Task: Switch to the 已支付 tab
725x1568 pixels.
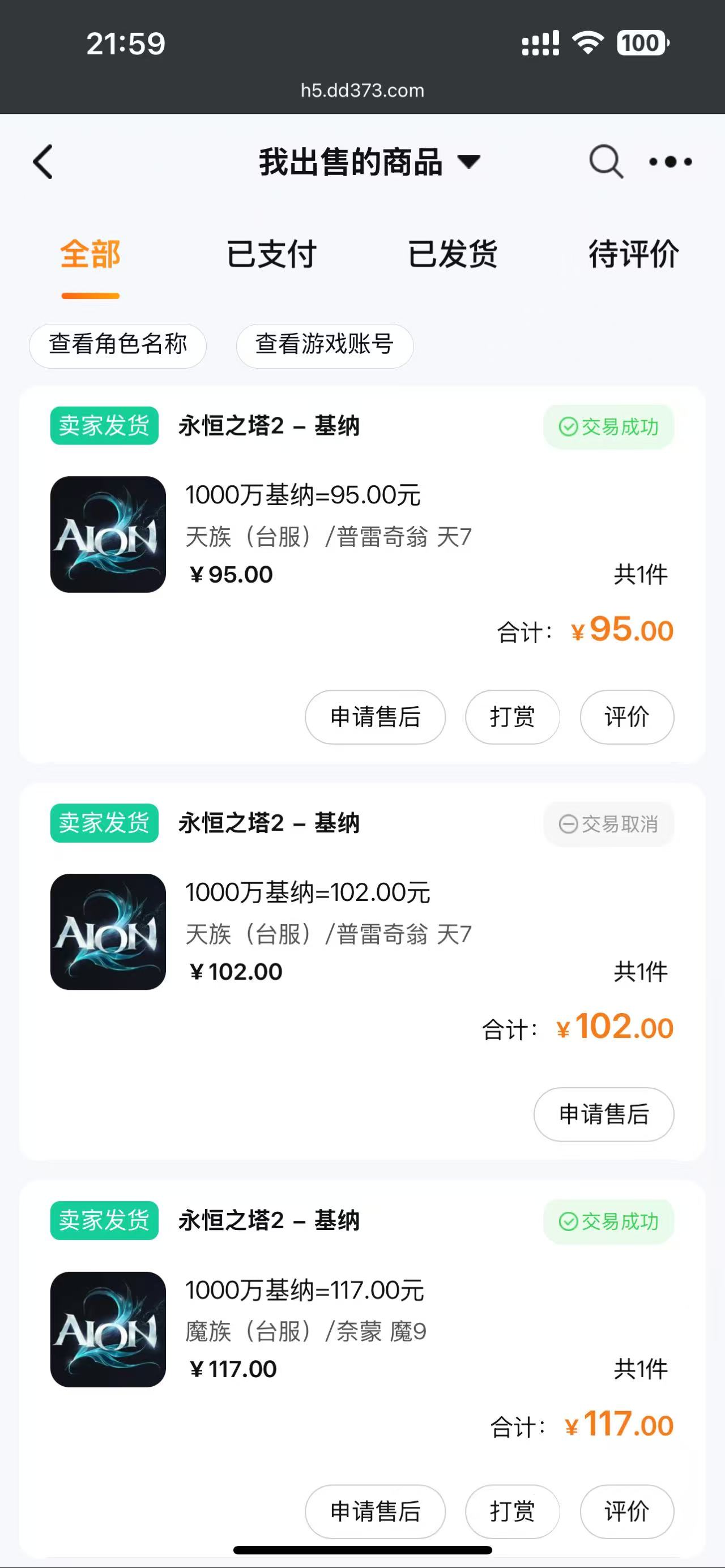Action: click(271, 254)
